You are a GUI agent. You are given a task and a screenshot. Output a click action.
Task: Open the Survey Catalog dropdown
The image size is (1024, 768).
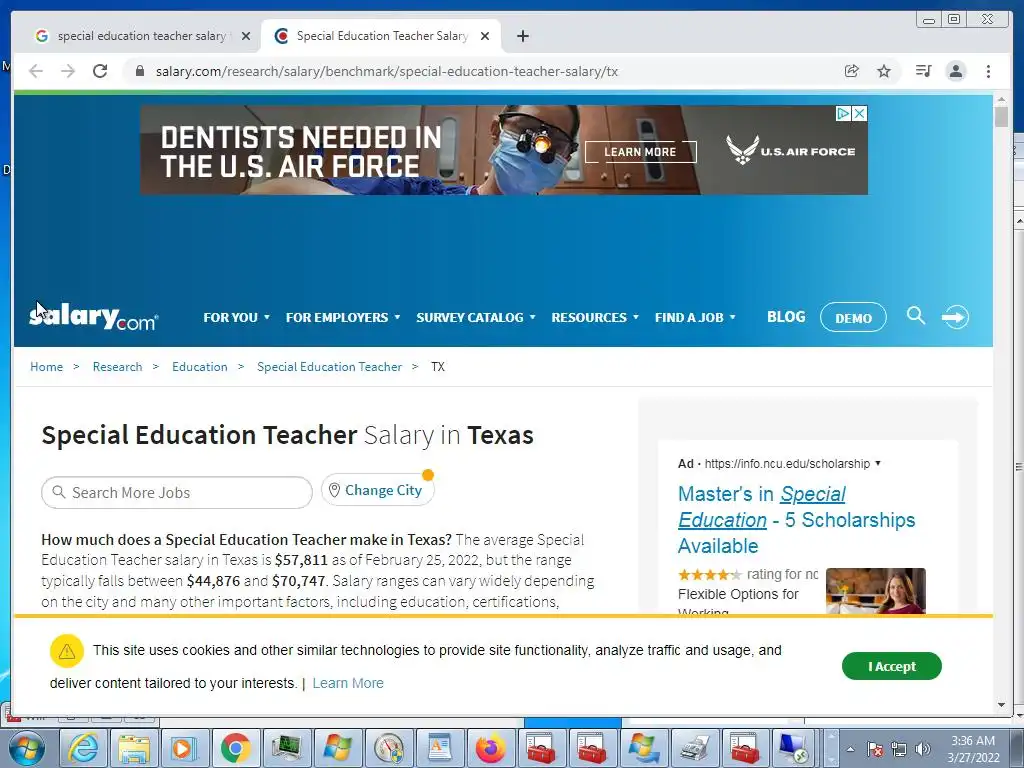(475, 317)
